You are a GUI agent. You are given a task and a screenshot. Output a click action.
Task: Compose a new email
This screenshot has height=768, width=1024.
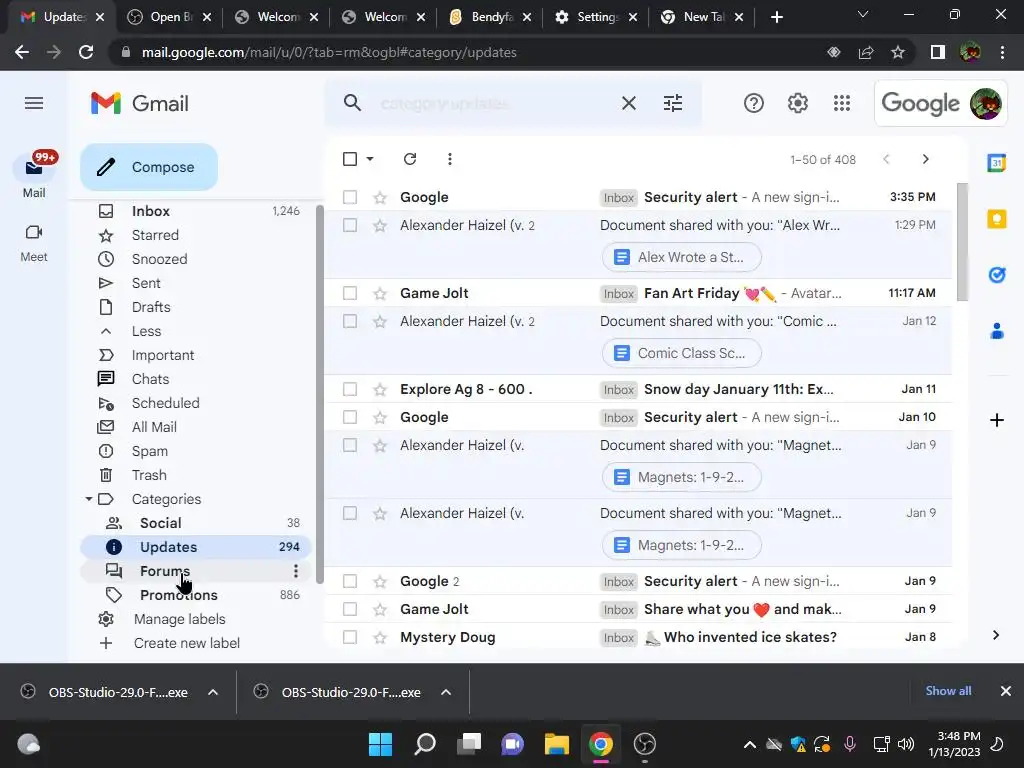pyautogui.click(x=149, y=167)
